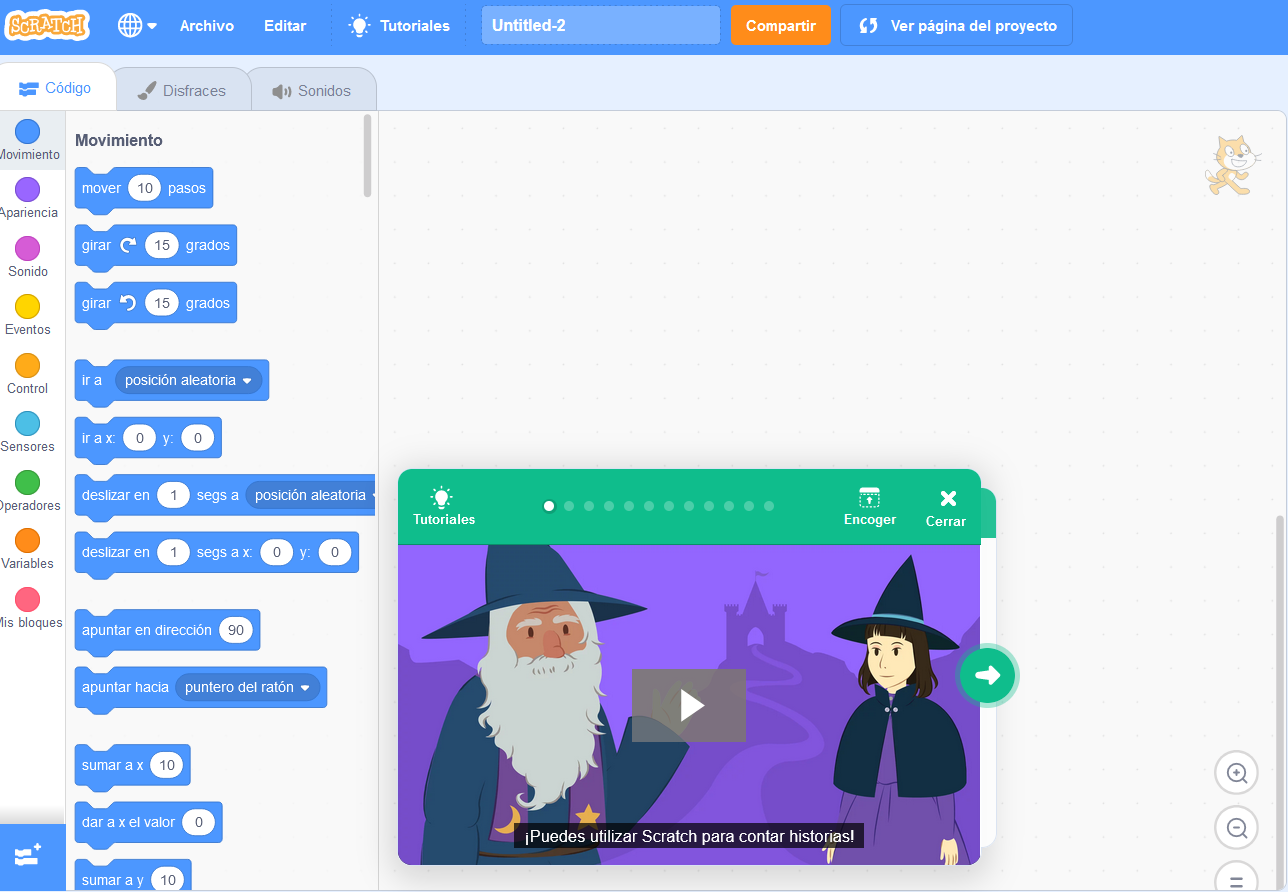Select the Movimiento block category
This screenshot has width=1288, height=892.
(30, 140)
